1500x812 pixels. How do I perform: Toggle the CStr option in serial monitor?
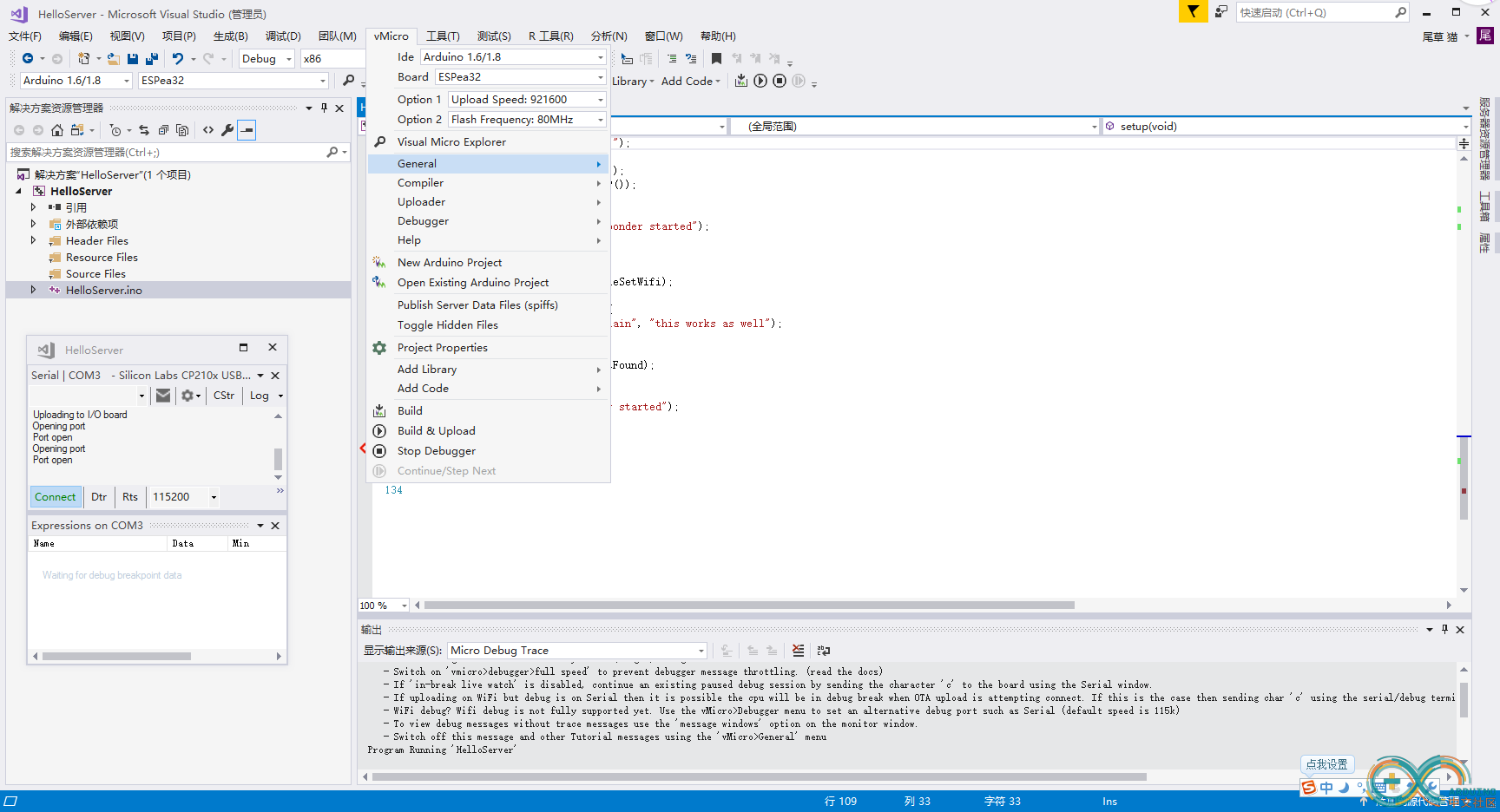click(224, 396)
